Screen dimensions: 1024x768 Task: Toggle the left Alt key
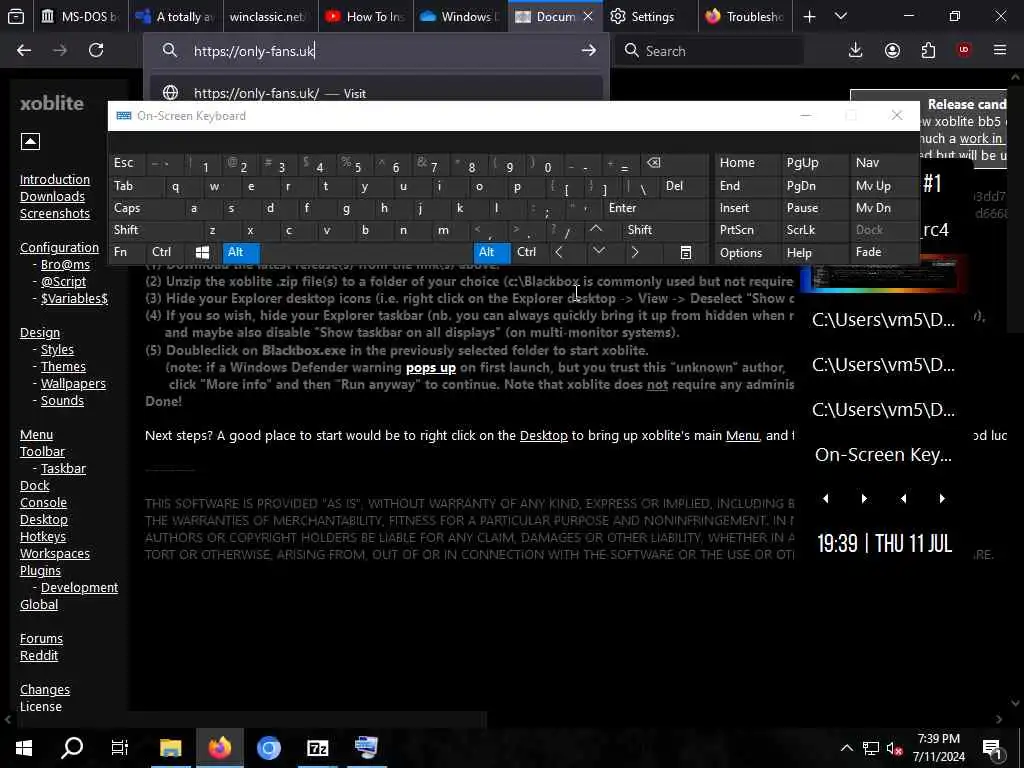[241, 252]
